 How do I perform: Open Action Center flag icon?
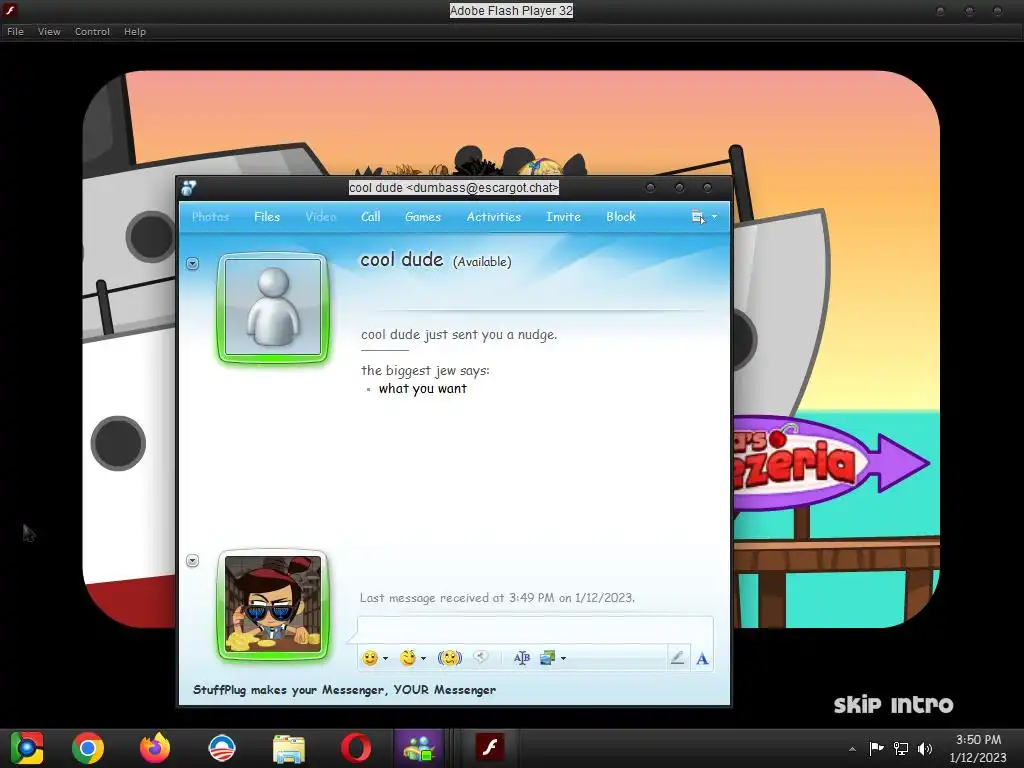click(876, 748)
